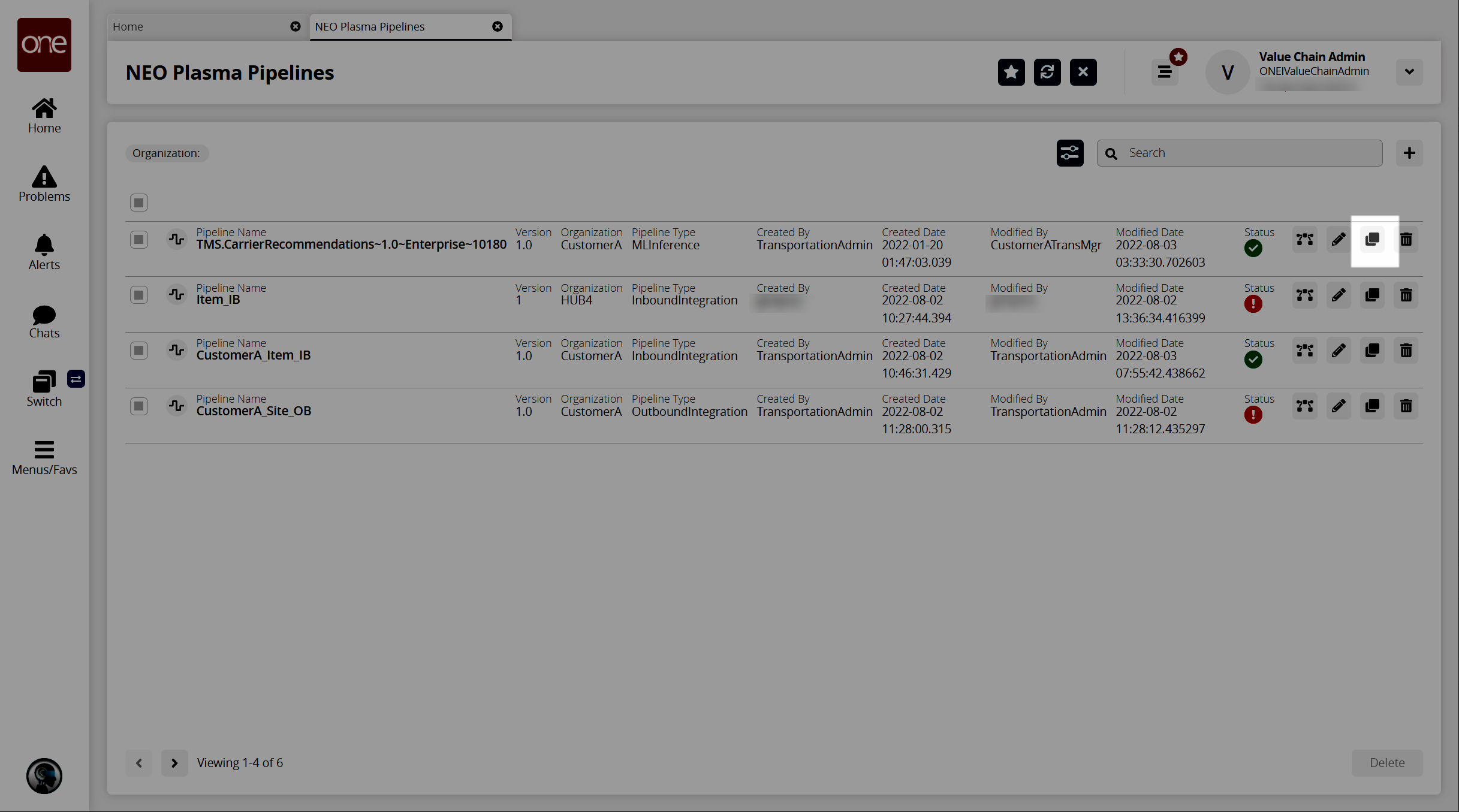Click the pencil icon on CustomerA_Item_IB row
Screen dimensions: 1459x812
pyautogui.click(x=1339, y=351)
